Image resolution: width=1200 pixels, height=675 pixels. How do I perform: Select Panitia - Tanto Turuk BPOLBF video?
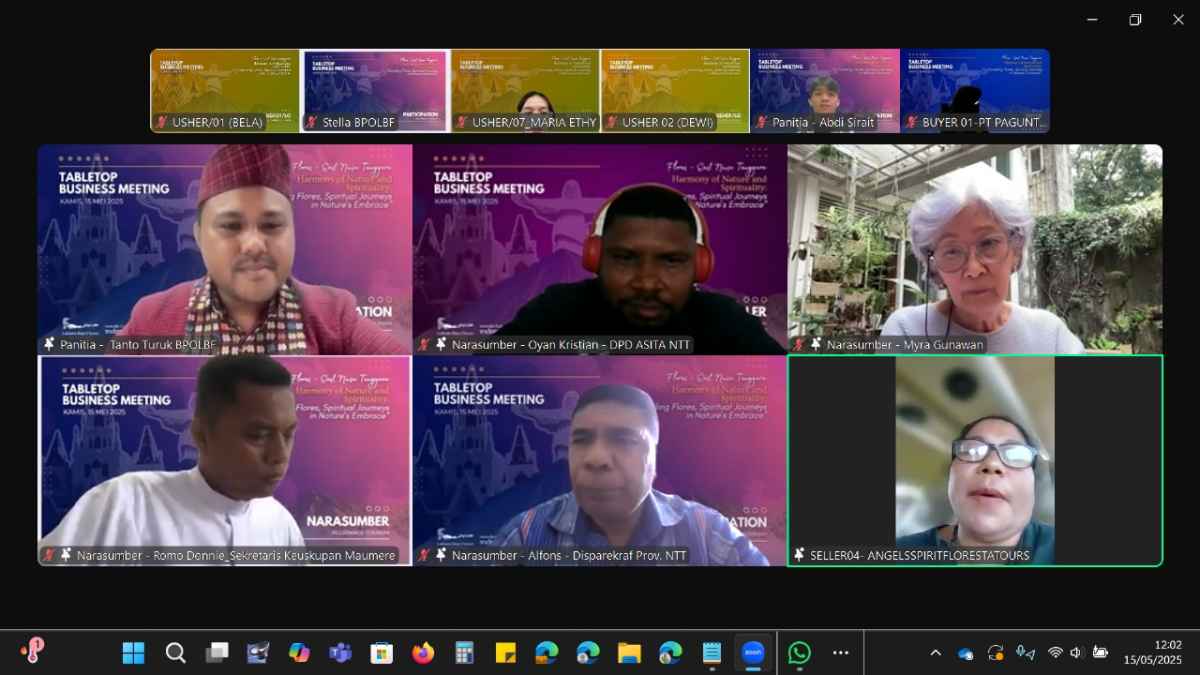225,249
